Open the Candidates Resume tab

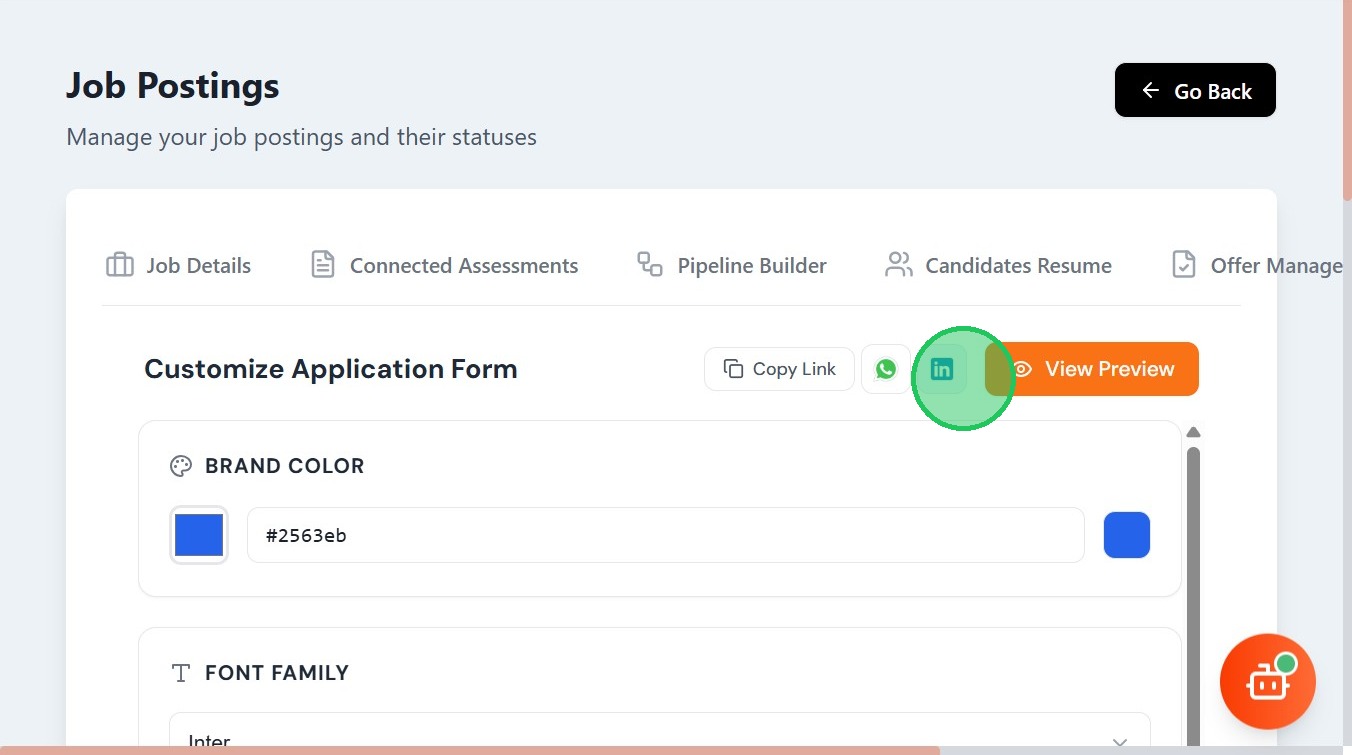(1018, 266)
